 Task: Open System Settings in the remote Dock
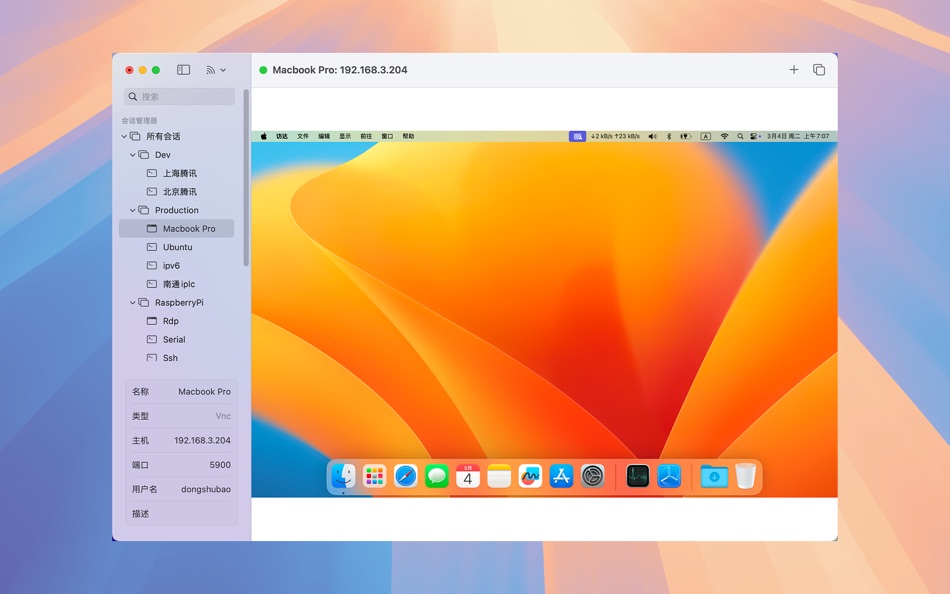point(593,476)
